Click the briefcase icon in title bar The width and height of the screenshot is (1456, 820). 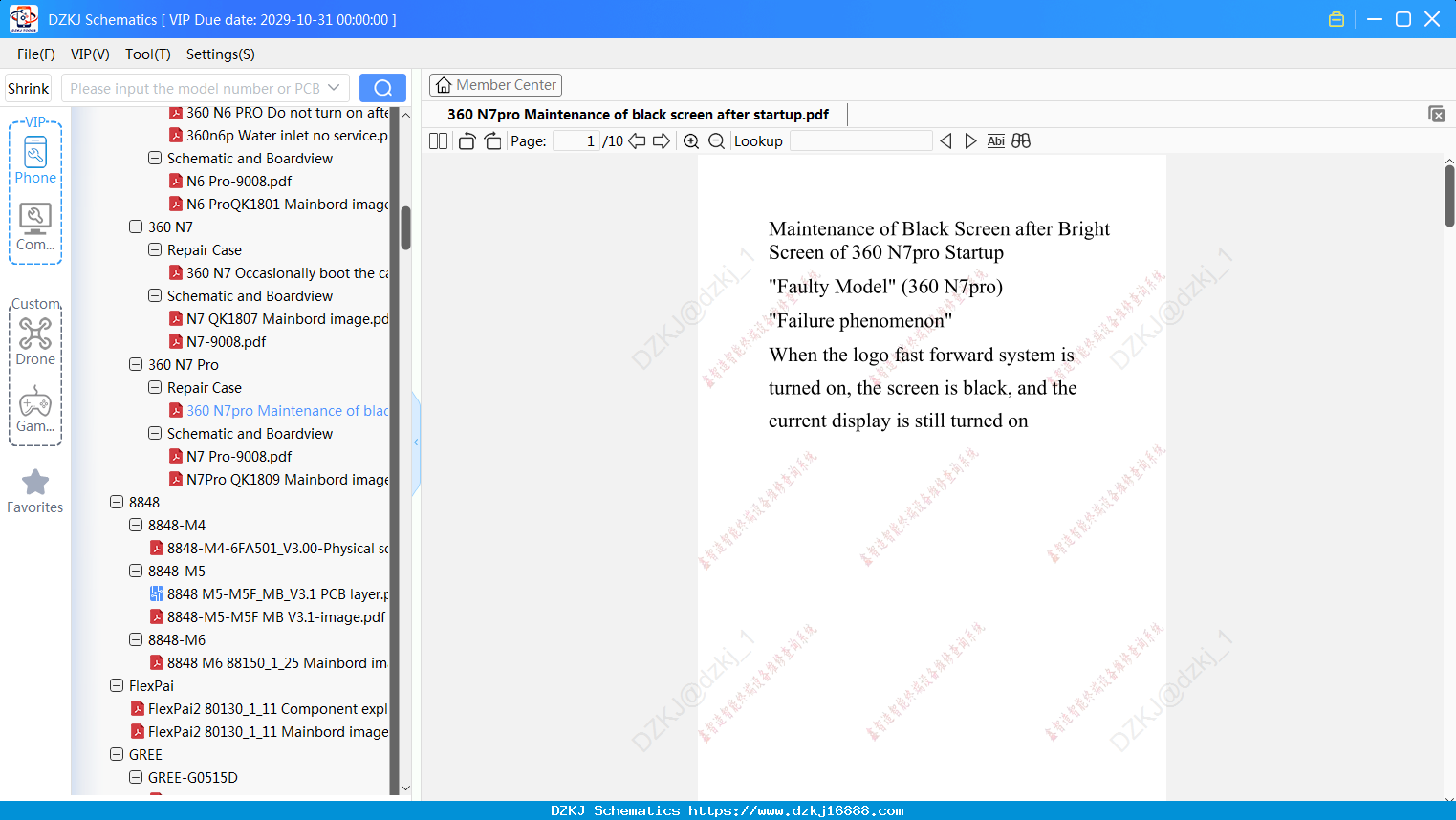1336,19
